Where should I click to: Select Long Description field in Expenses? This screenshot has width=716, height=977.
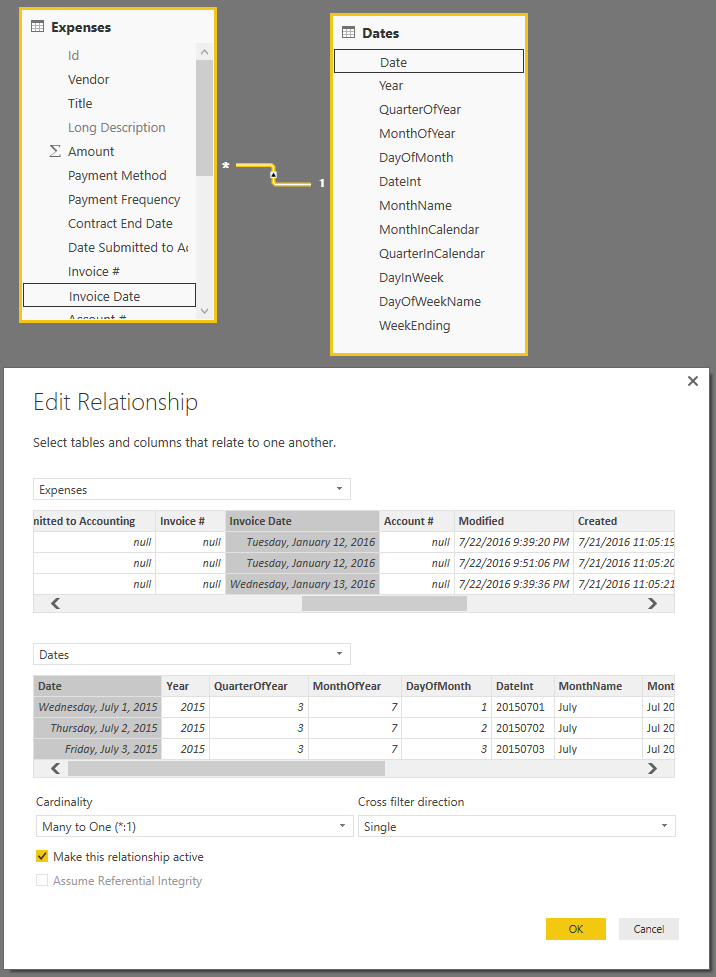tap(117, 127)
